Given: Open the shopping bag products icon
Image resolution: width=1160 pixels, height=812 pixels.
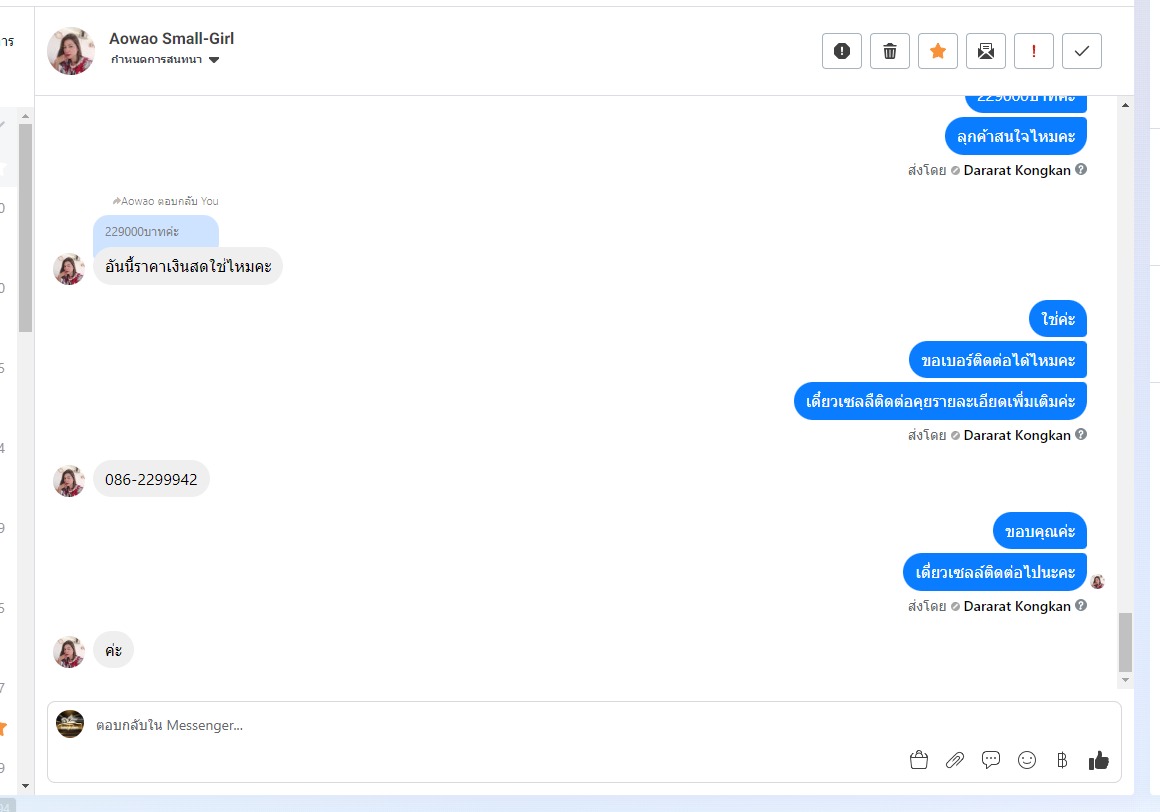Looking at the screenshot, I should [x=919, y=760].
